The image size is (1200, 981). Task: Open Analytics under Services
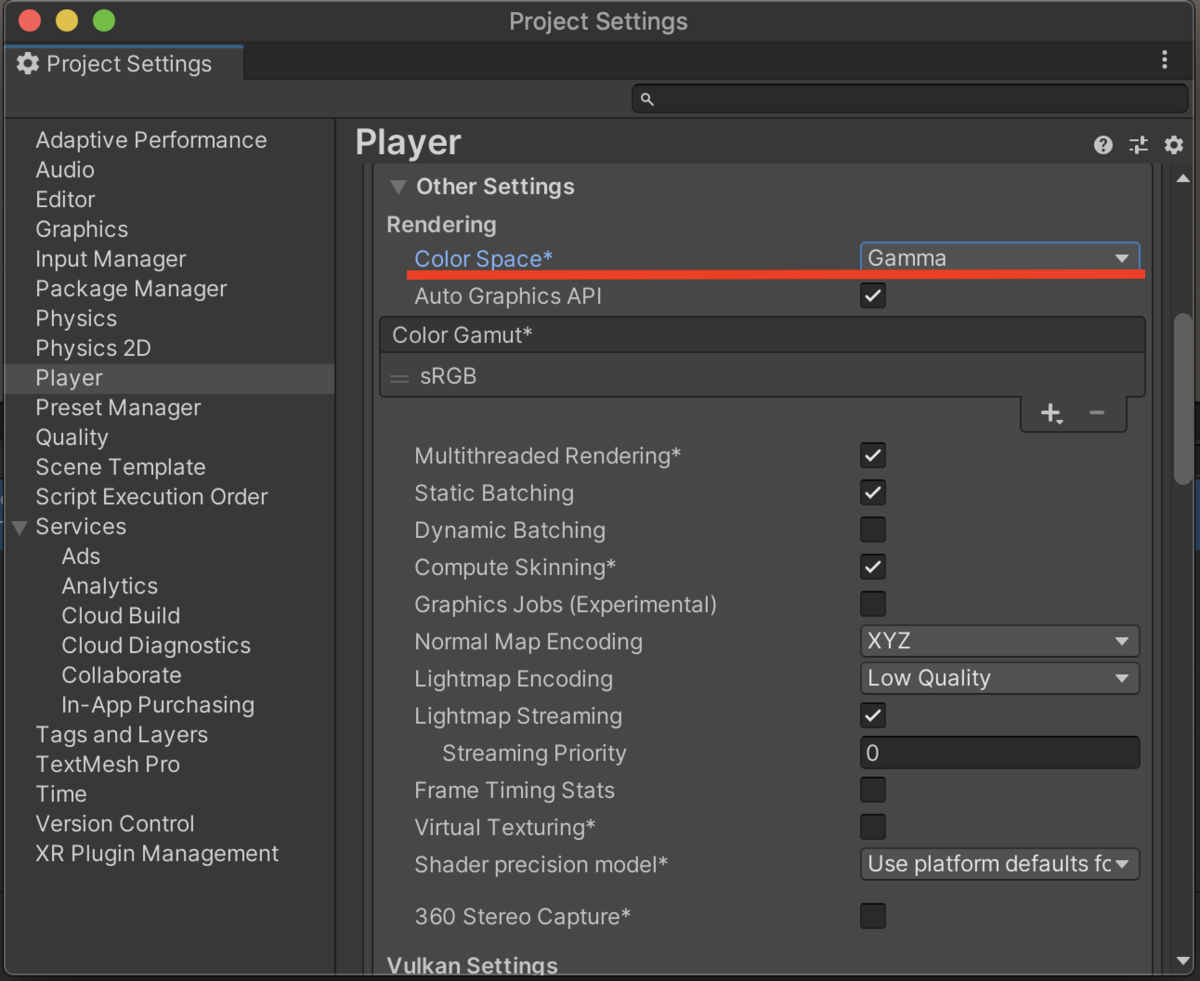pyautogui.click(x=110, y=586)
